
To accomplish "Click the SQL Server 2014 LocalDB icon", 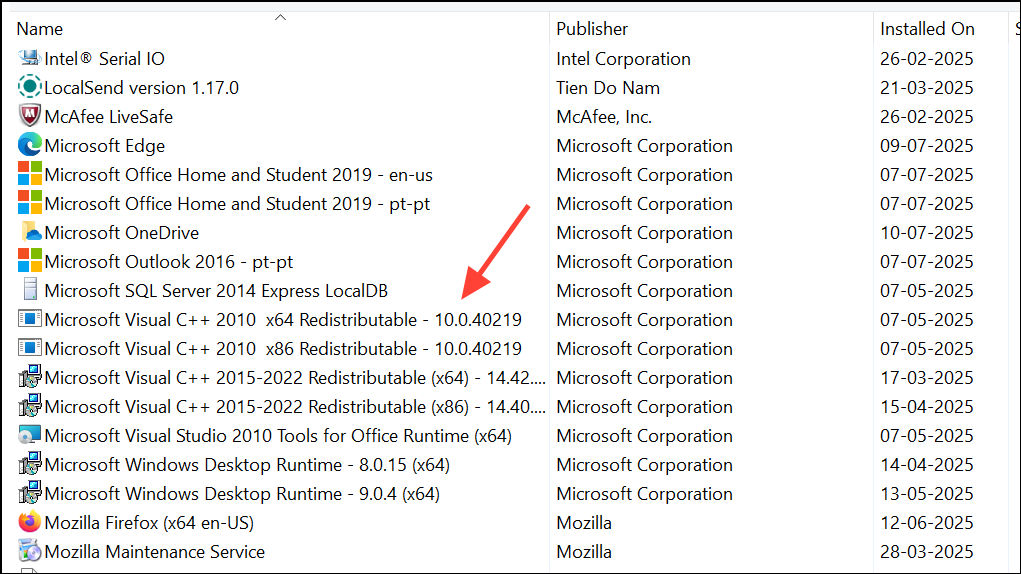I will pyautogui.click(x=30, y=290).
